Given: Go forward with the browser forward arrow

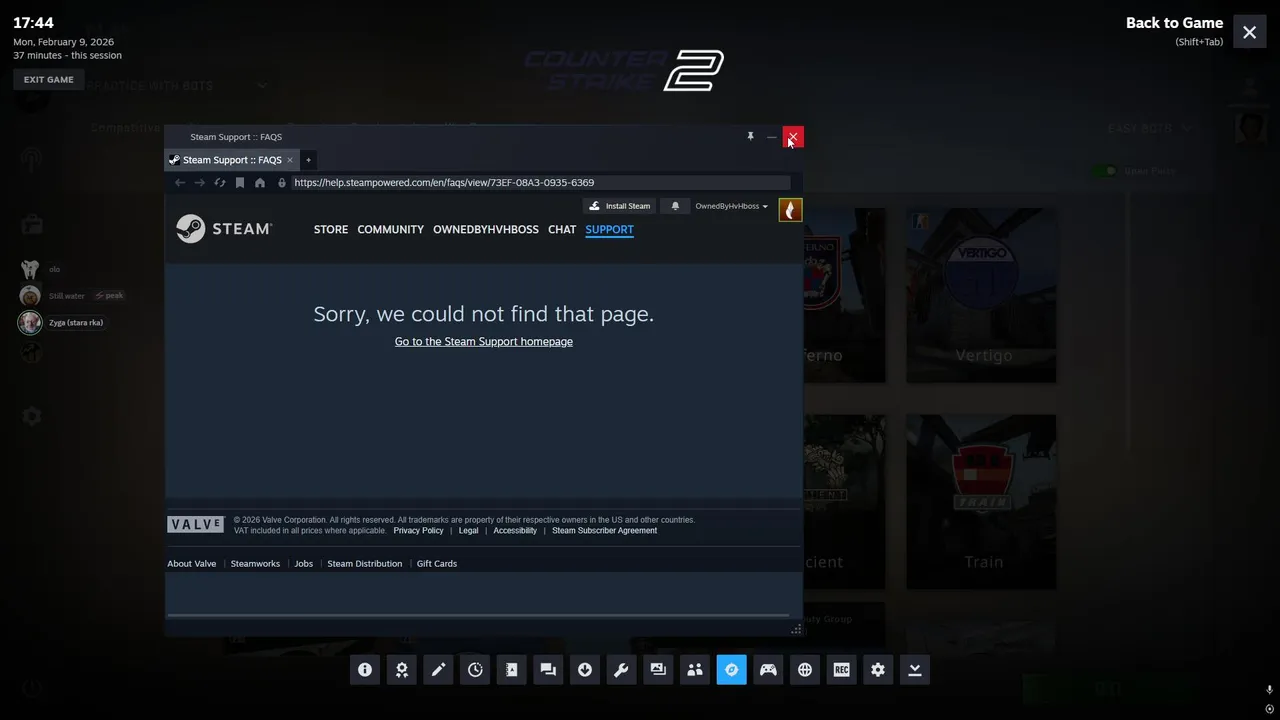Looking at the screenshot, I should (200, 183).
